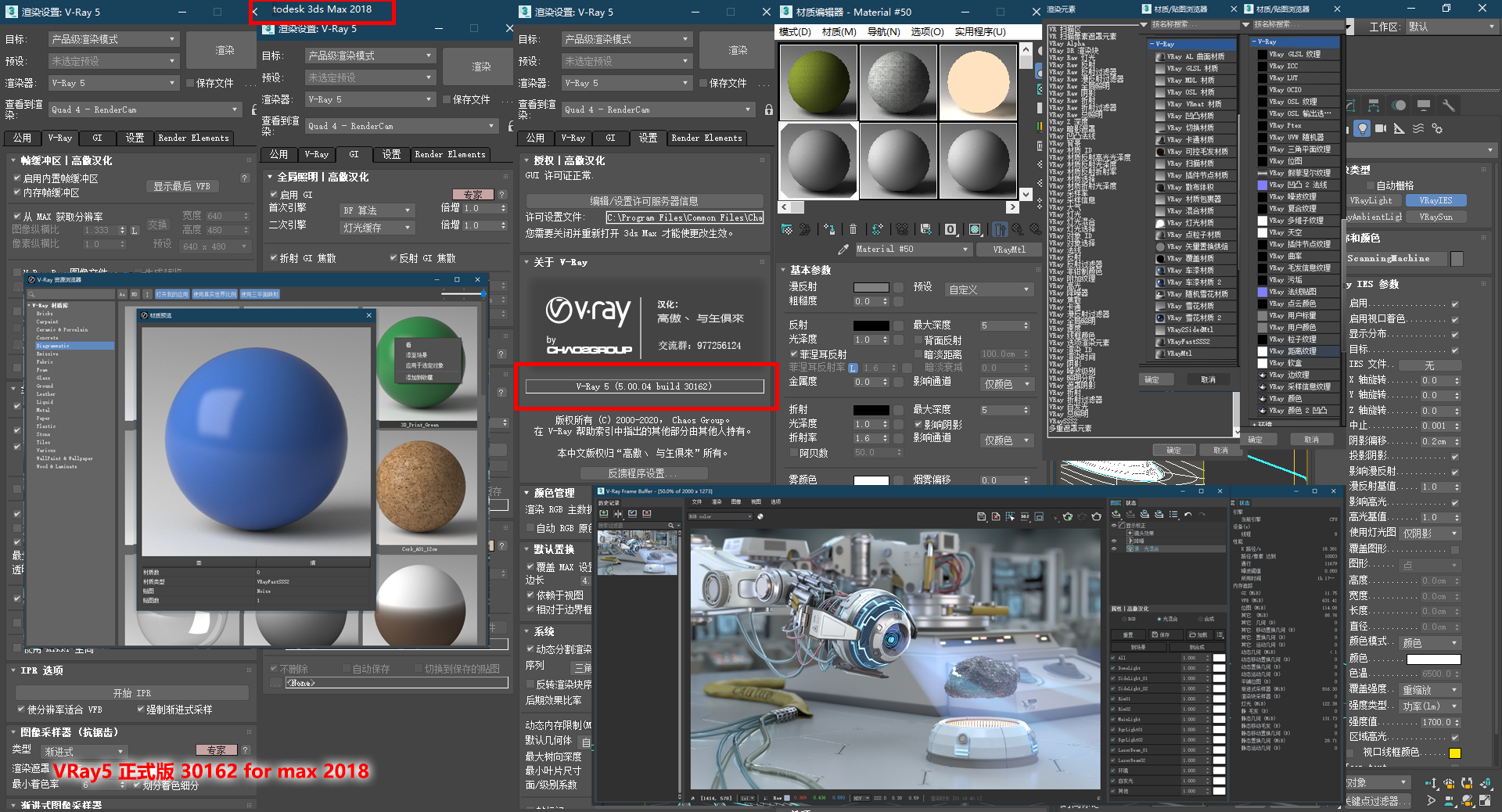Open Material #50 name dropdown

point(913,249)
